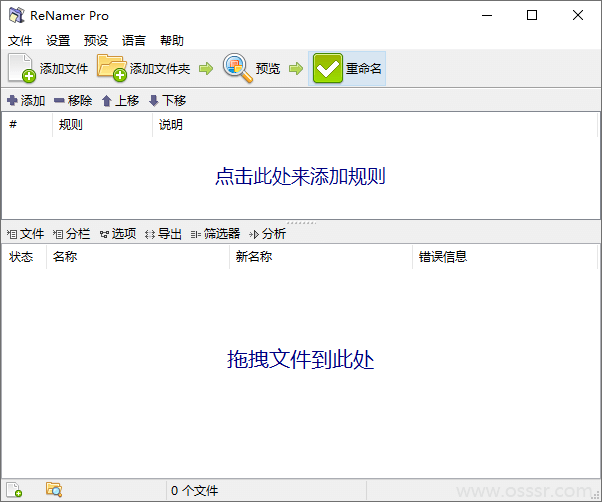
Task: Click link 点击此处来添加规则
Action: (x=300, y=177)
